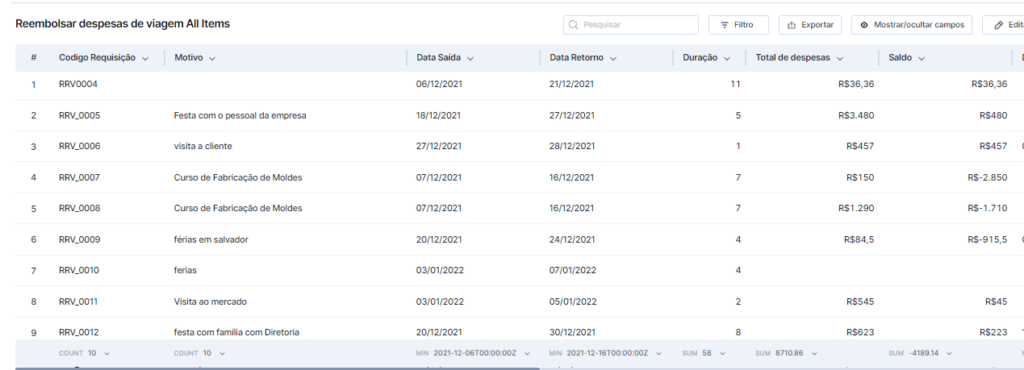Image resolution: width=1024 pixels, height=370 pixels.
Task: Select row RRV_0010
Action: point(519,270)
